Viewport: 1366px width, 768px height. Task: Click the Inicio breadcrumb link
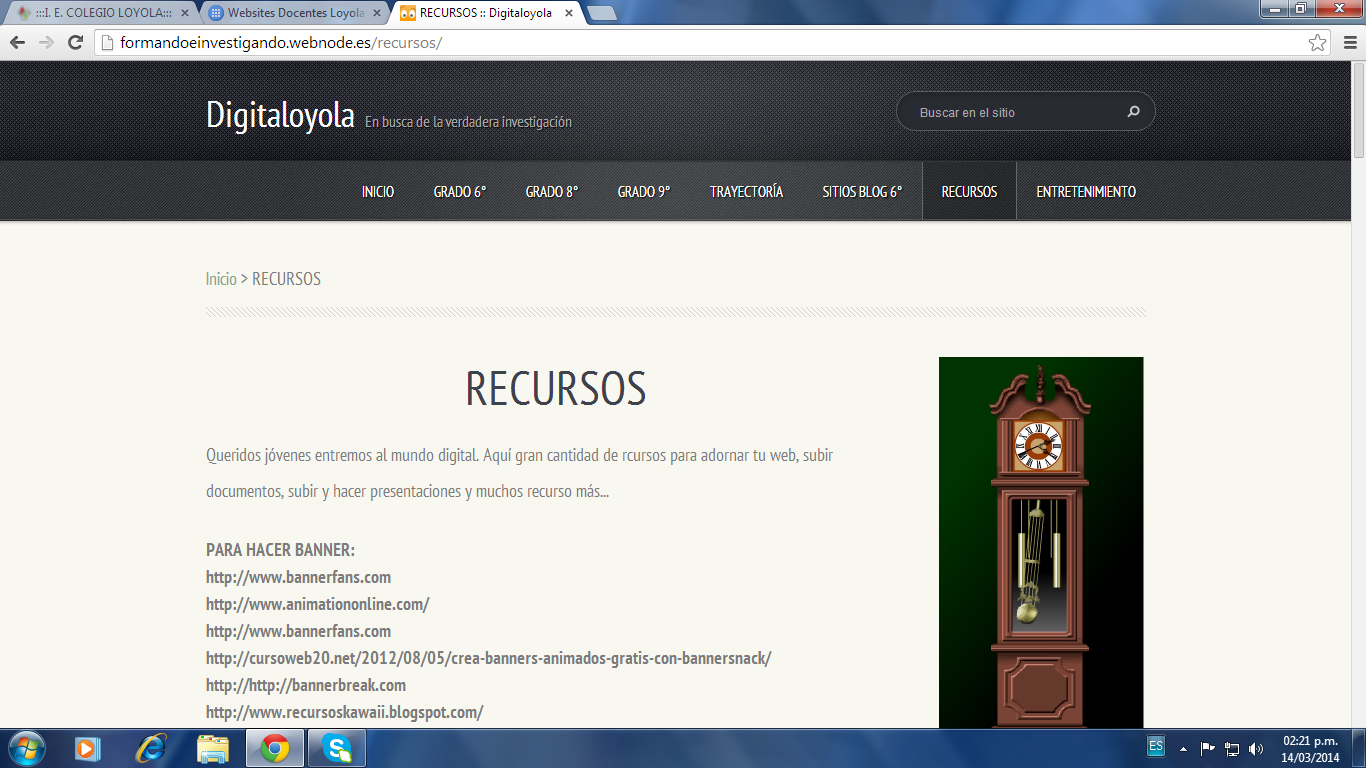click(x=221, y=279)
